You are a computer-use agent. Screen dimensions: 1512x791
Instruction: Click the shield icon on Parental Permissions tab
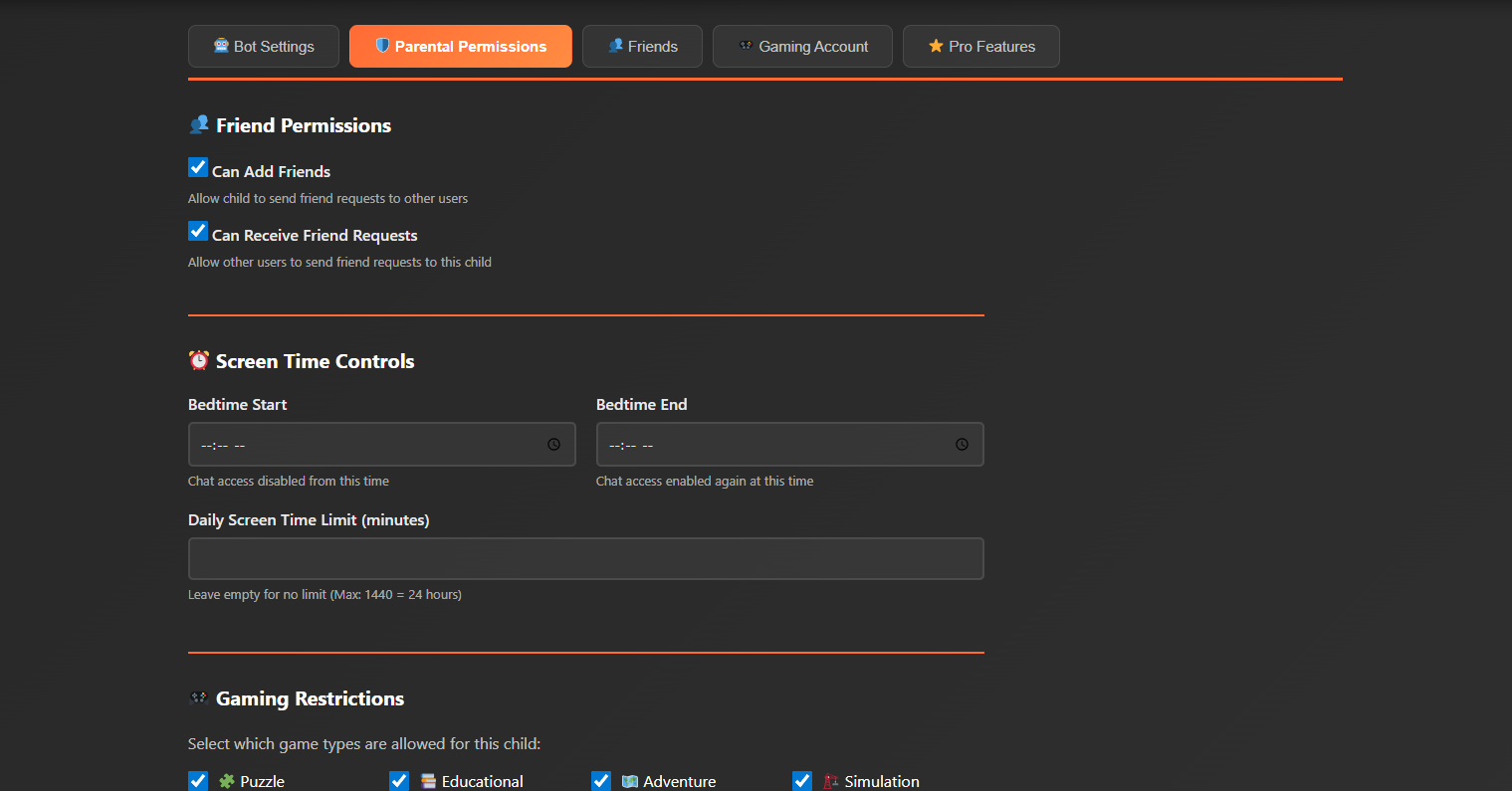(x=382, y=46)
